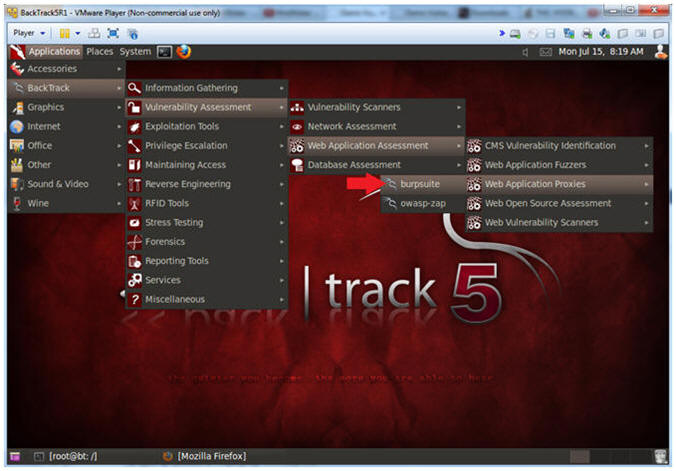The width and height of the screenshot is (676, 471).
Task: Open the Applications menu
Action: [x=54, y=52]
